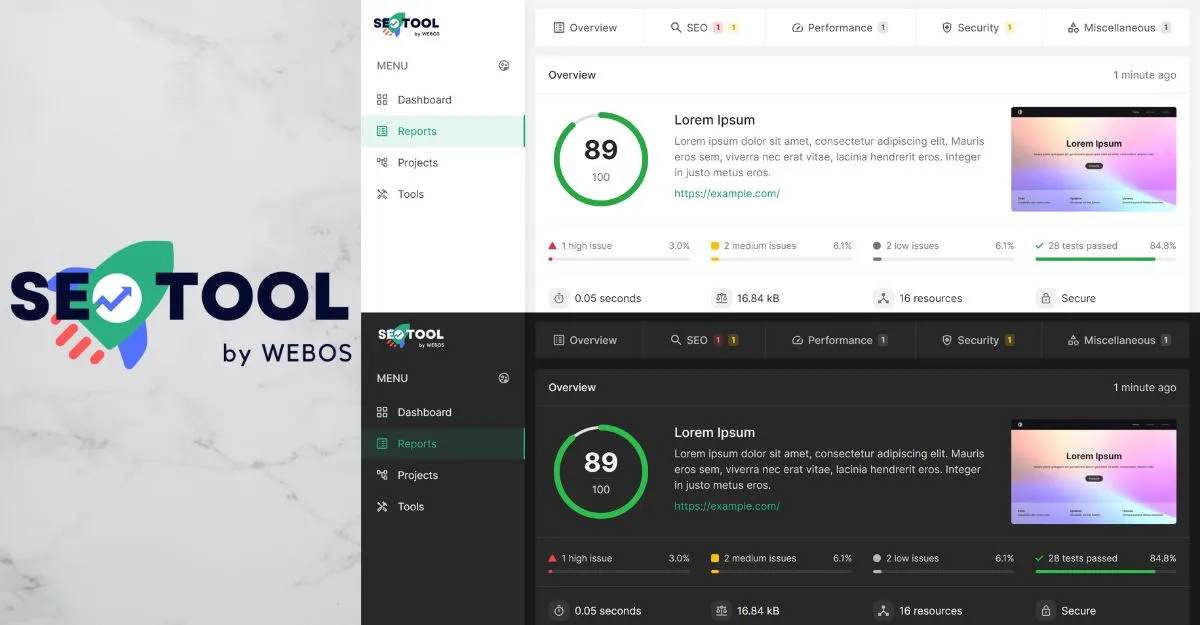Image resolution: width=1200 pixels, height=625 pixels.
Task: Click the Performance gauge icon in dark tabs
Action: pyautogui.click(x=797, y=340)
